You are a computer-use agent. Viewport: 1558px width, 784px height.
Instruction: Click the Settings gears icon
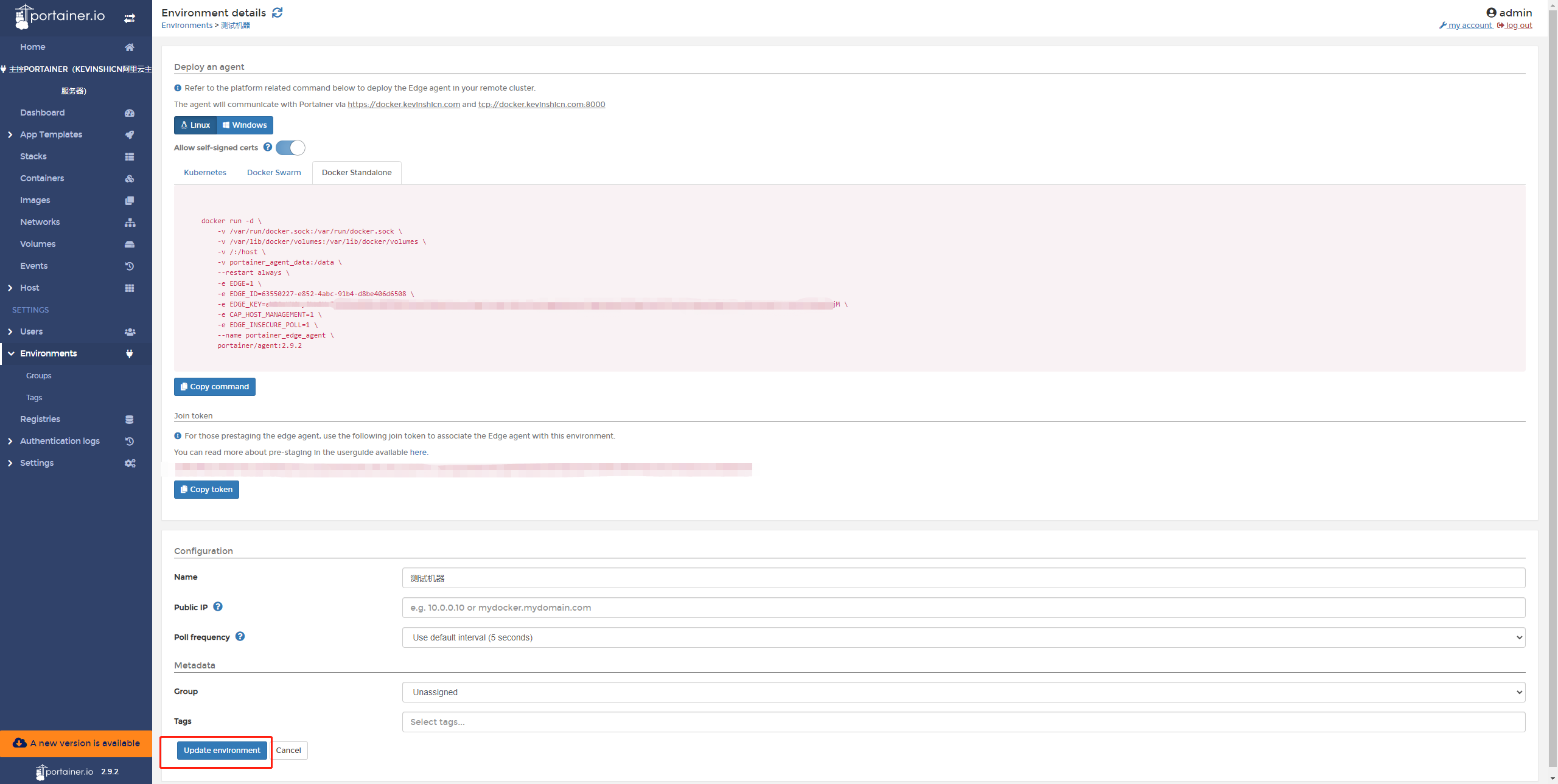130,463
